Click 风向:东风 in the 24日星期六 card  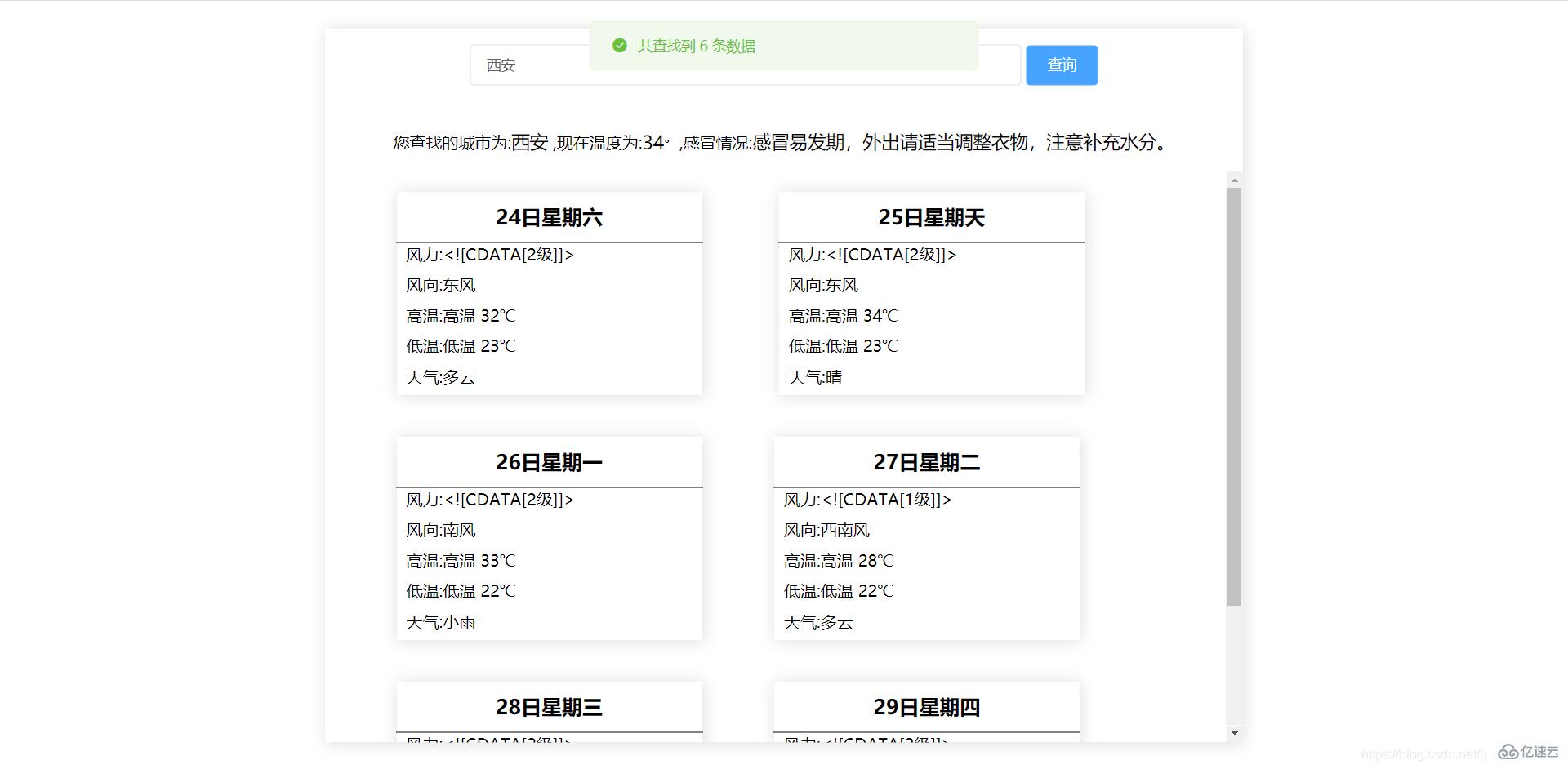[x=441, y=286]
